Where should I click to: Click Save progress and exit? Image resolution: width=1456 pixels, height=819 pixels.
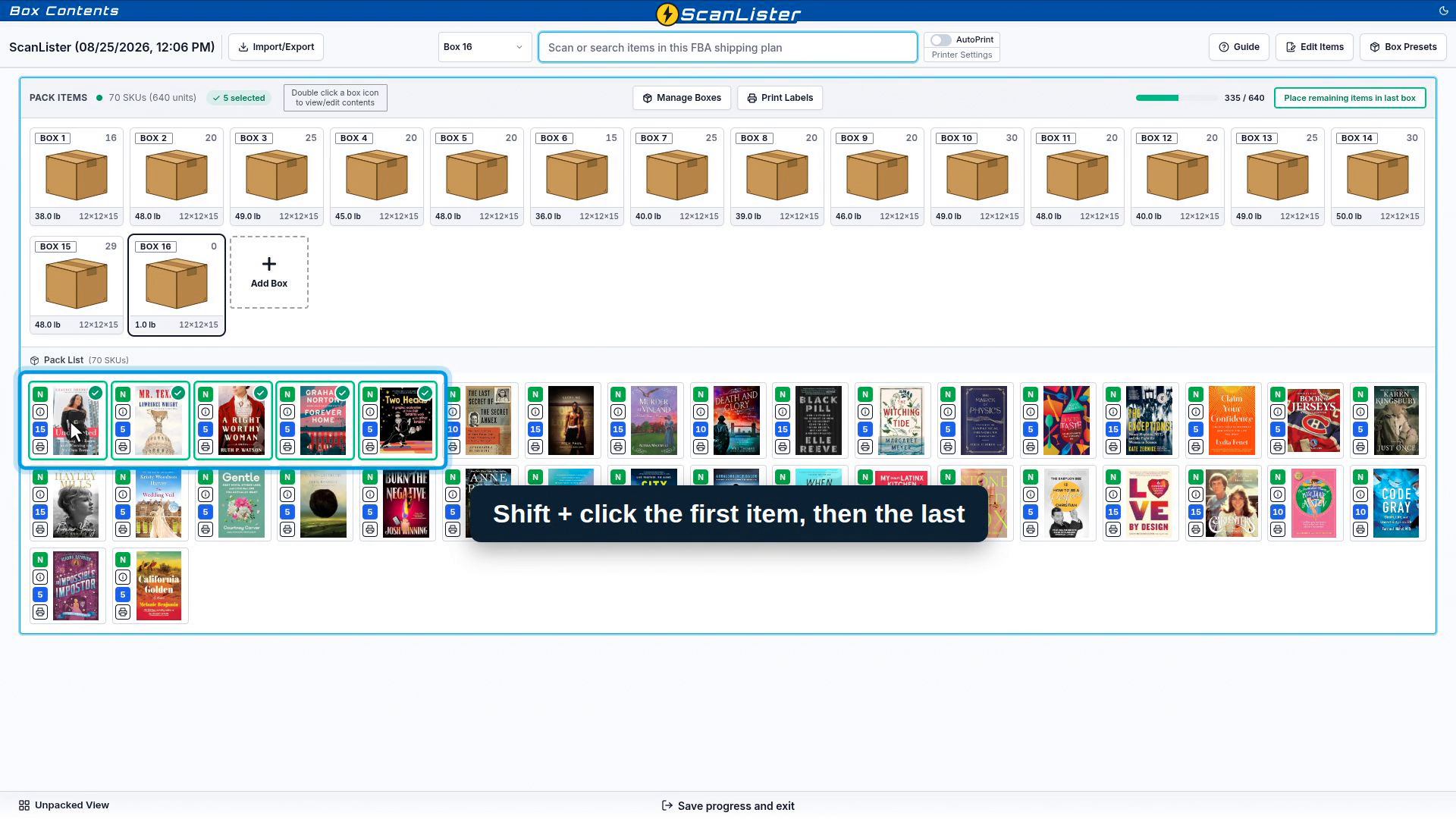pos(728,806)
